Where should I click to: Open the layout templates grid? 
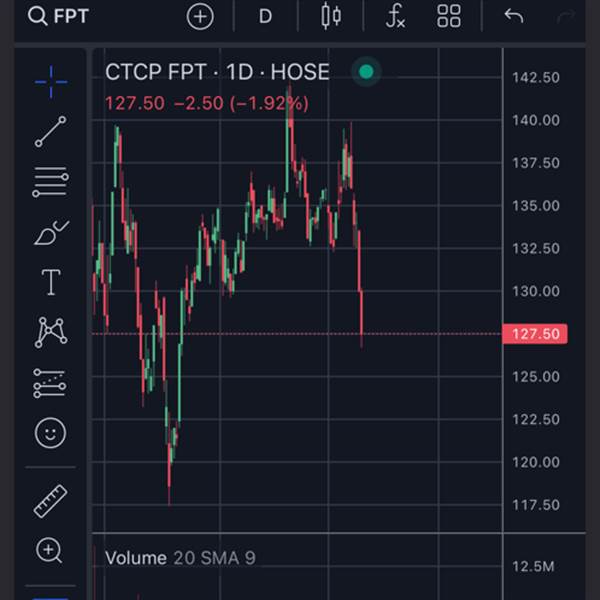coord(449,16)
